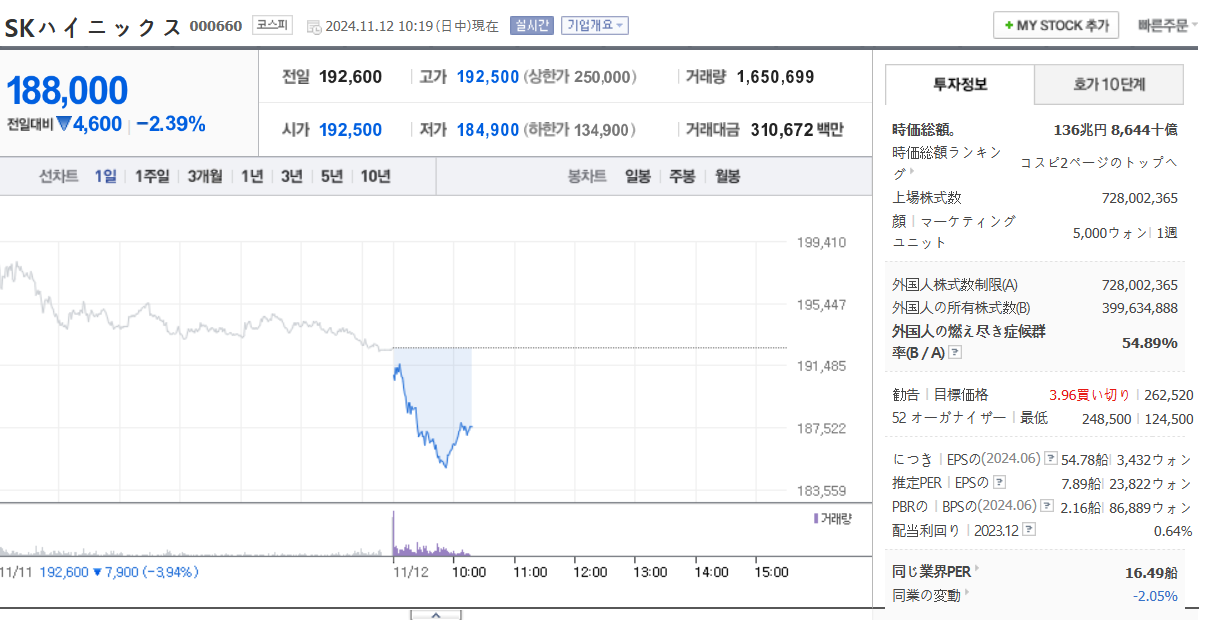Open help icon next to BPS(2024.06)
This screenshot has width=1216, height=620.
(x=1047, y=506)
